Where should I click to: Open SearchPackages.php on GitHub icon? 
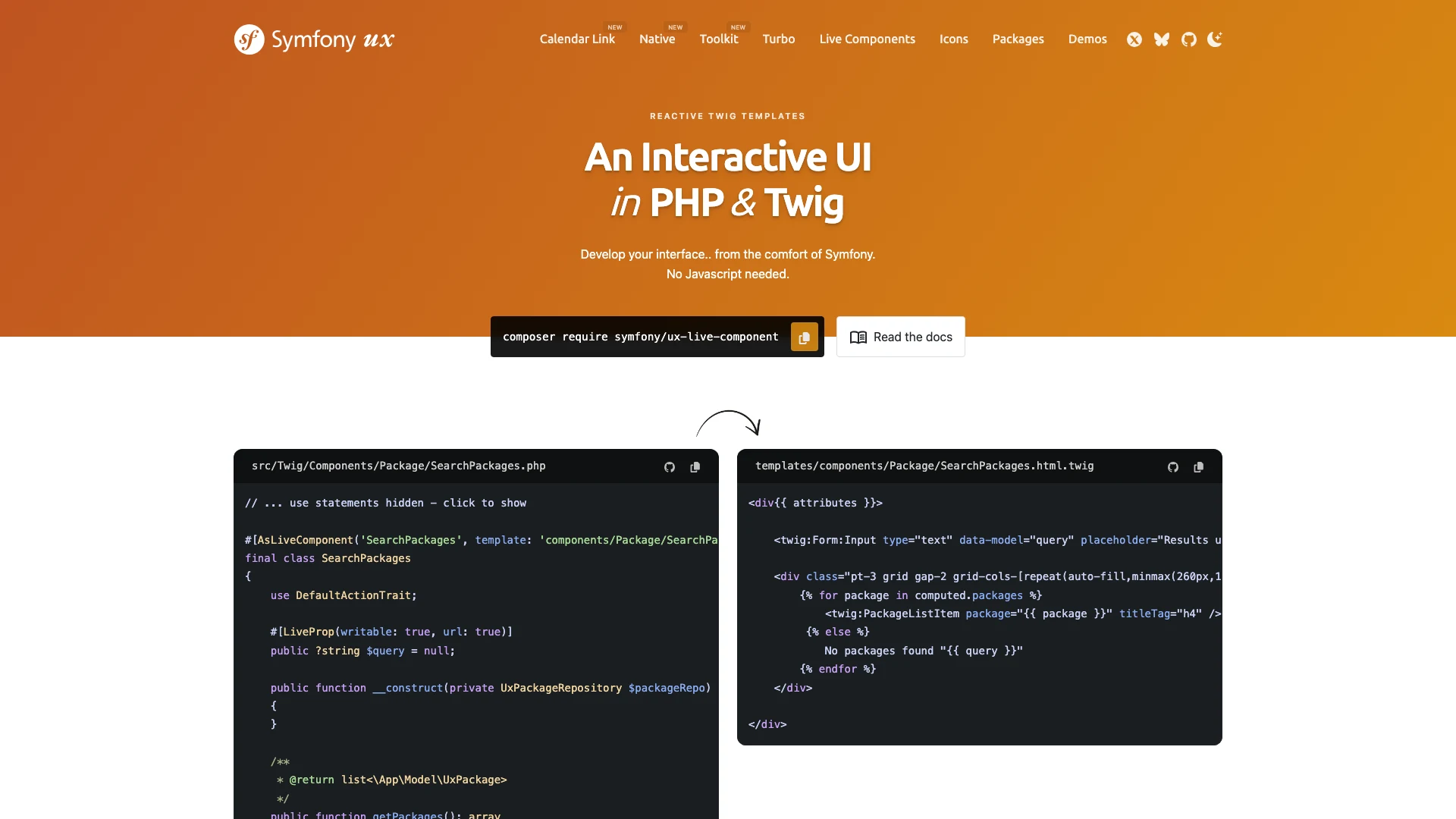click(670, 467)
